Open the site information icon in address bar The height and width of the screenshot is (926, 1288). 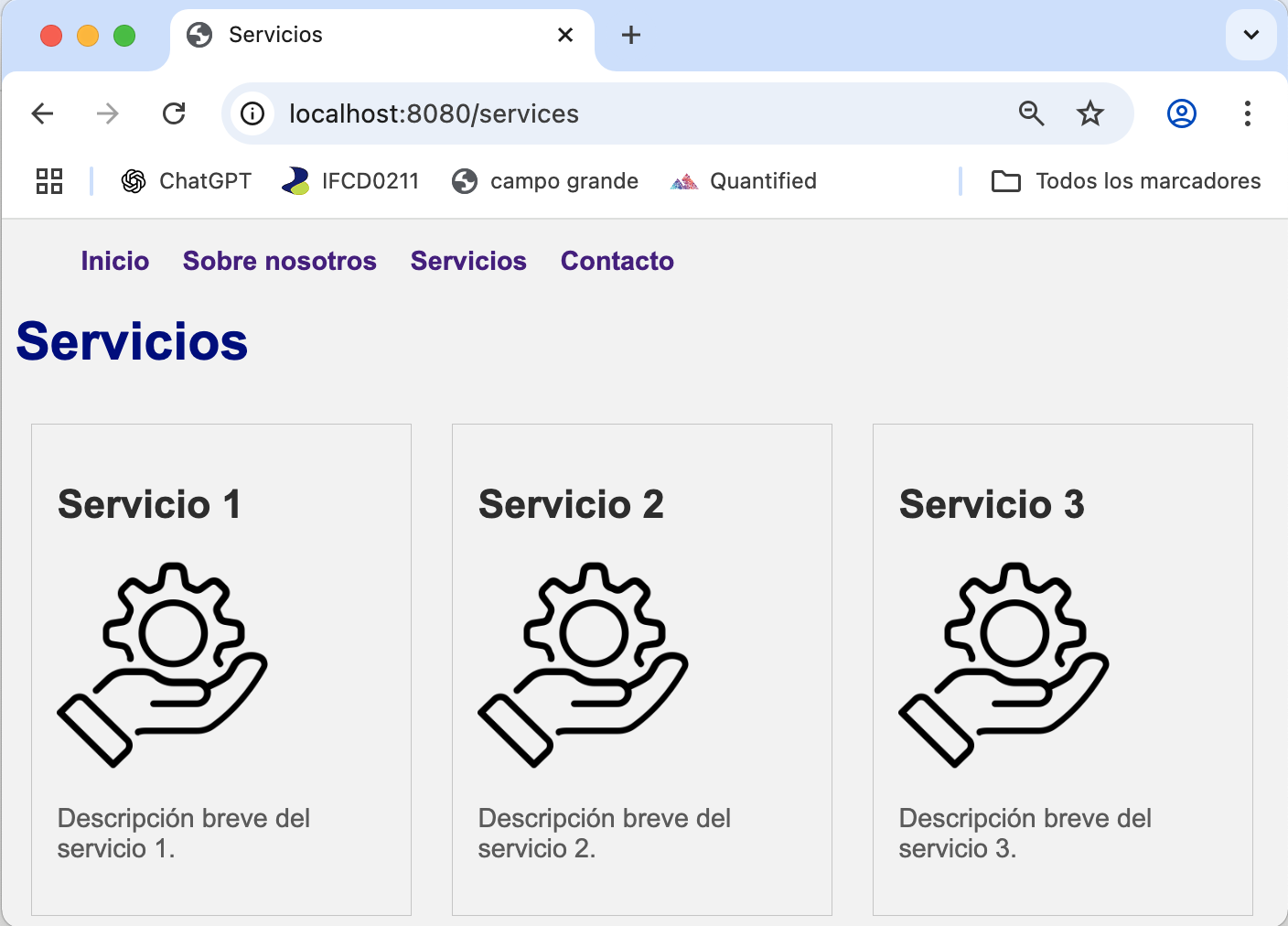tap(252, 113)
